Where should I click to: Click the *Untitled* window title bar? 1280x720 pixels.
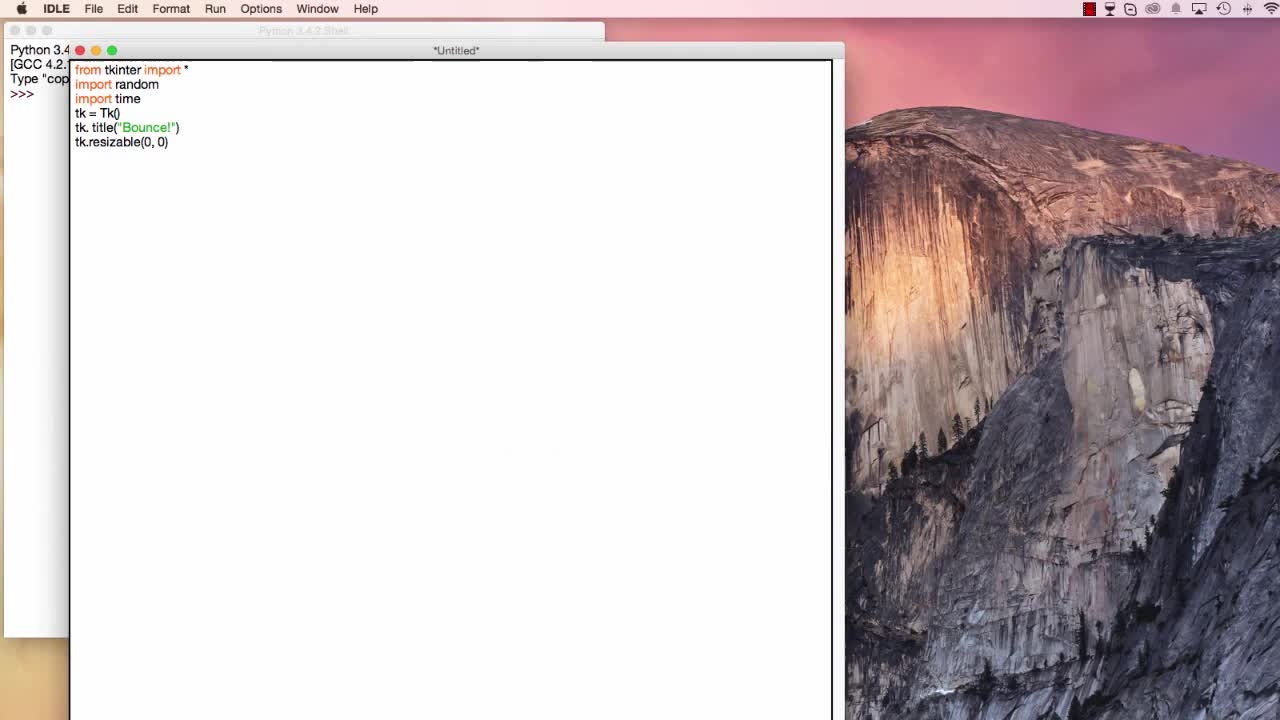[x=456, y=50]
